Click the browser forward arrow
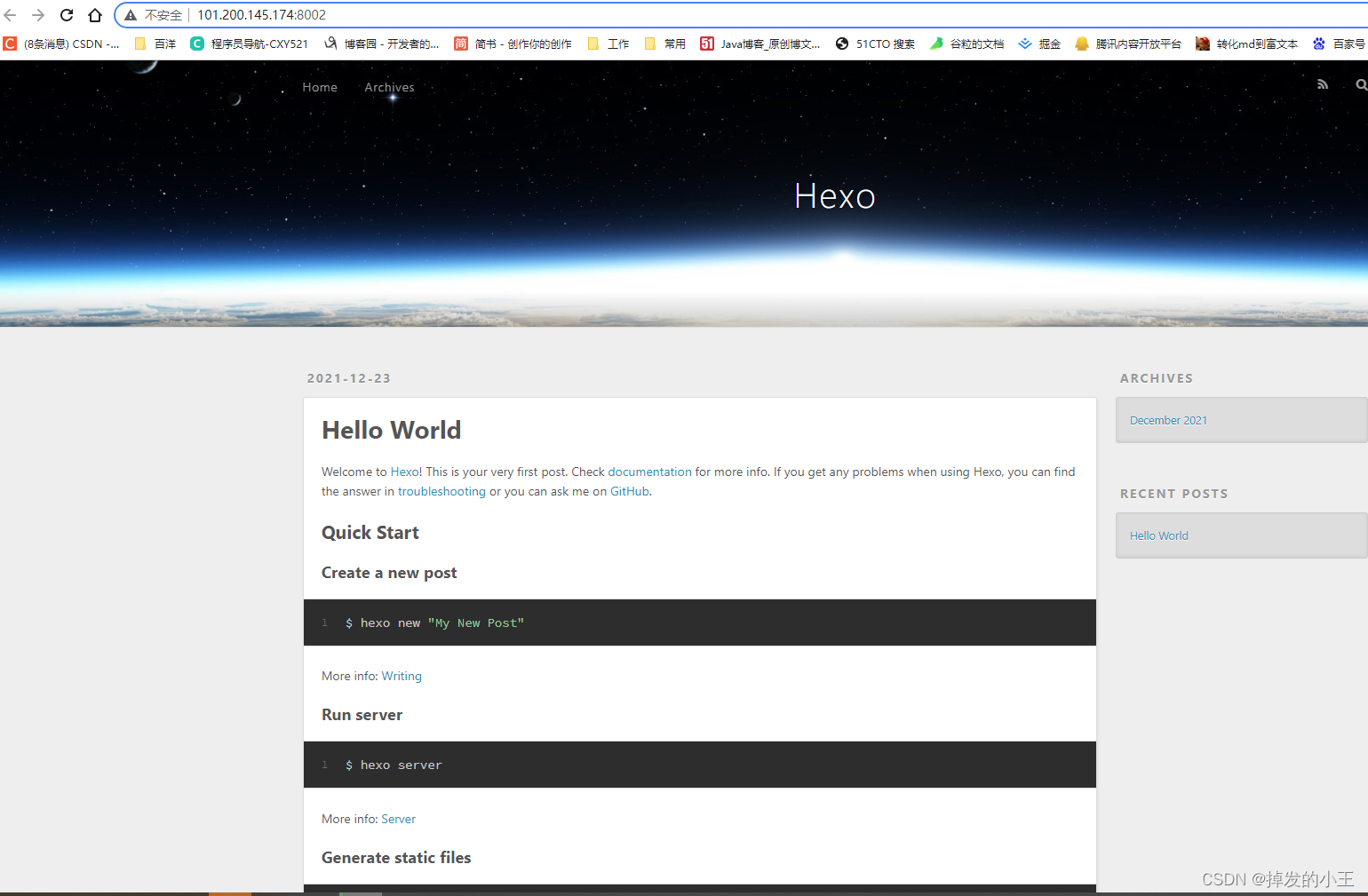This screenshot has width=1368, height=896. coord(38,15)
